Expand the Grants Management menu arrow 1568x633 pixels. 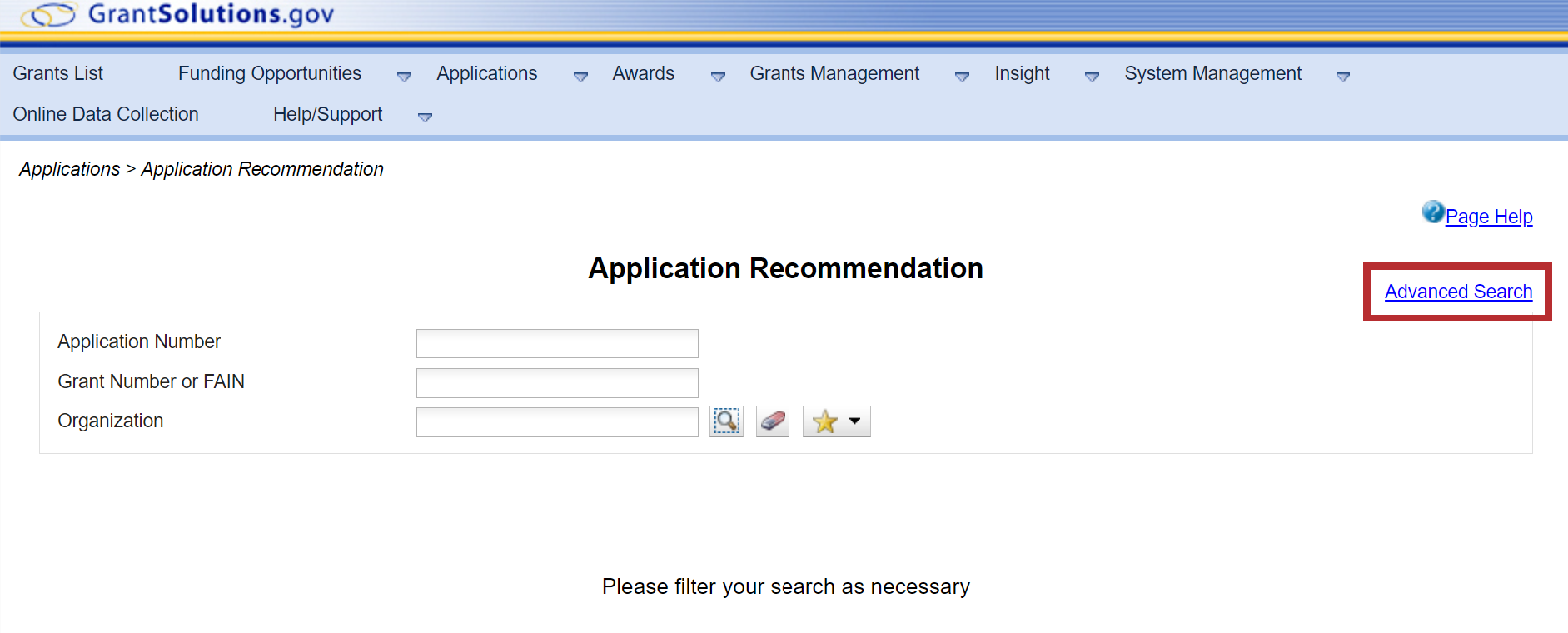point(962,77)
